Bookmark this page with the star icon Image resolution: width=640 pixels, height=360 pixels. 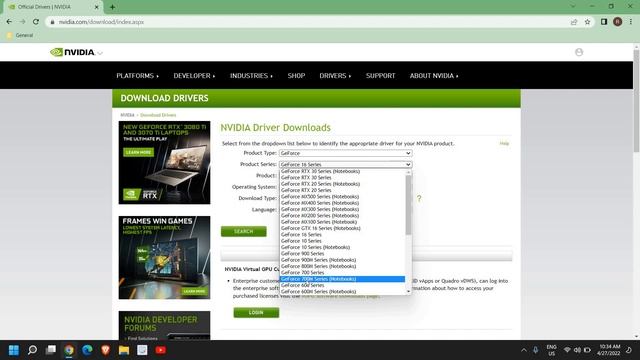pyautogui.click(x=587, y=22)
